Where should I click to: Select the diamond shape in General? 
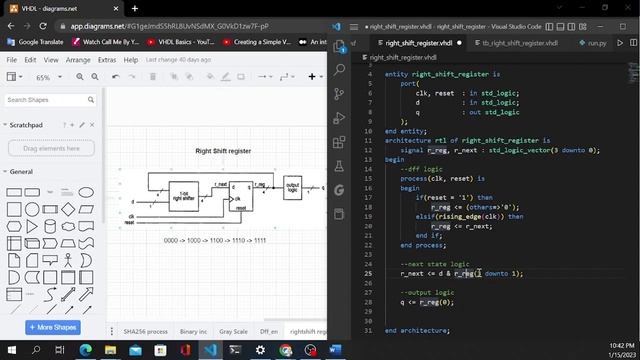(68, 209)
